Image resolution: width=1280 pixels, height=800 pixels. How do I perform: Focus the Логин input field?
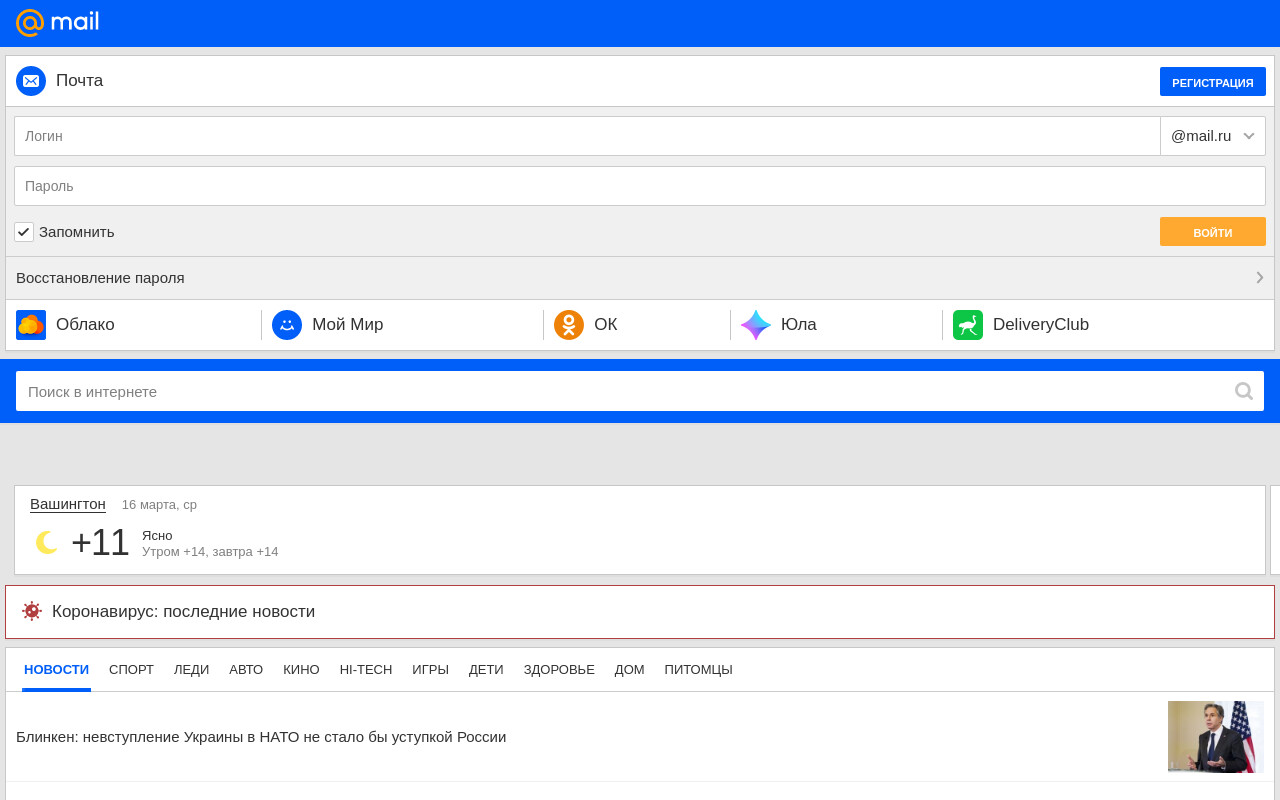pyautogui.click(x=587, y=136)
